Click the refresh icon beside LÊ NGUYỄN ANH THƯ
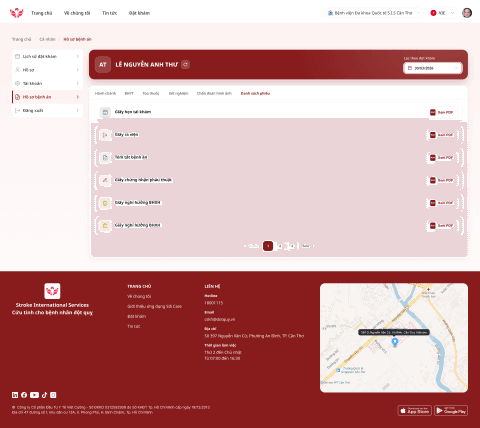Screen dimensions: 480x428 pos(186,65)
